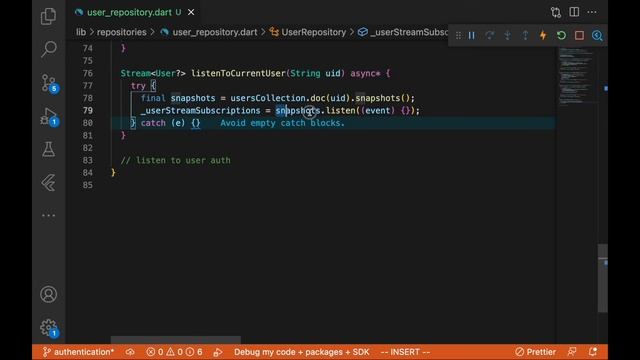Open changes compare icon in editor title
Screen dimensions: 640x360
point(556,12)
